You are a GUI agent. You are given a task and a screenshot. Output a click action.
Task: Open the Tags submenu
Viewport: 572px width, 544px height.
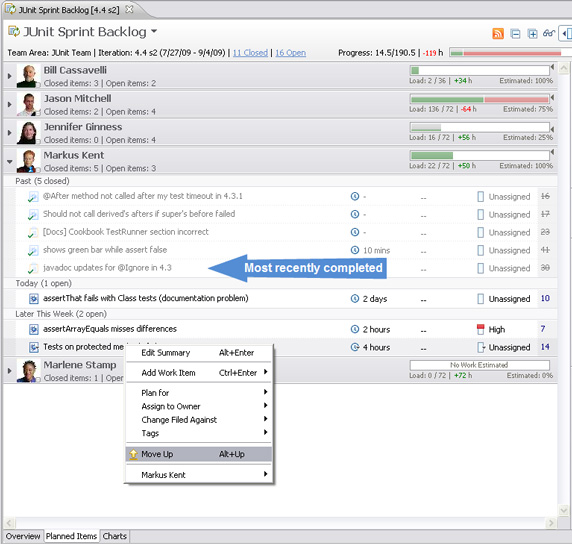click(199, 433)
